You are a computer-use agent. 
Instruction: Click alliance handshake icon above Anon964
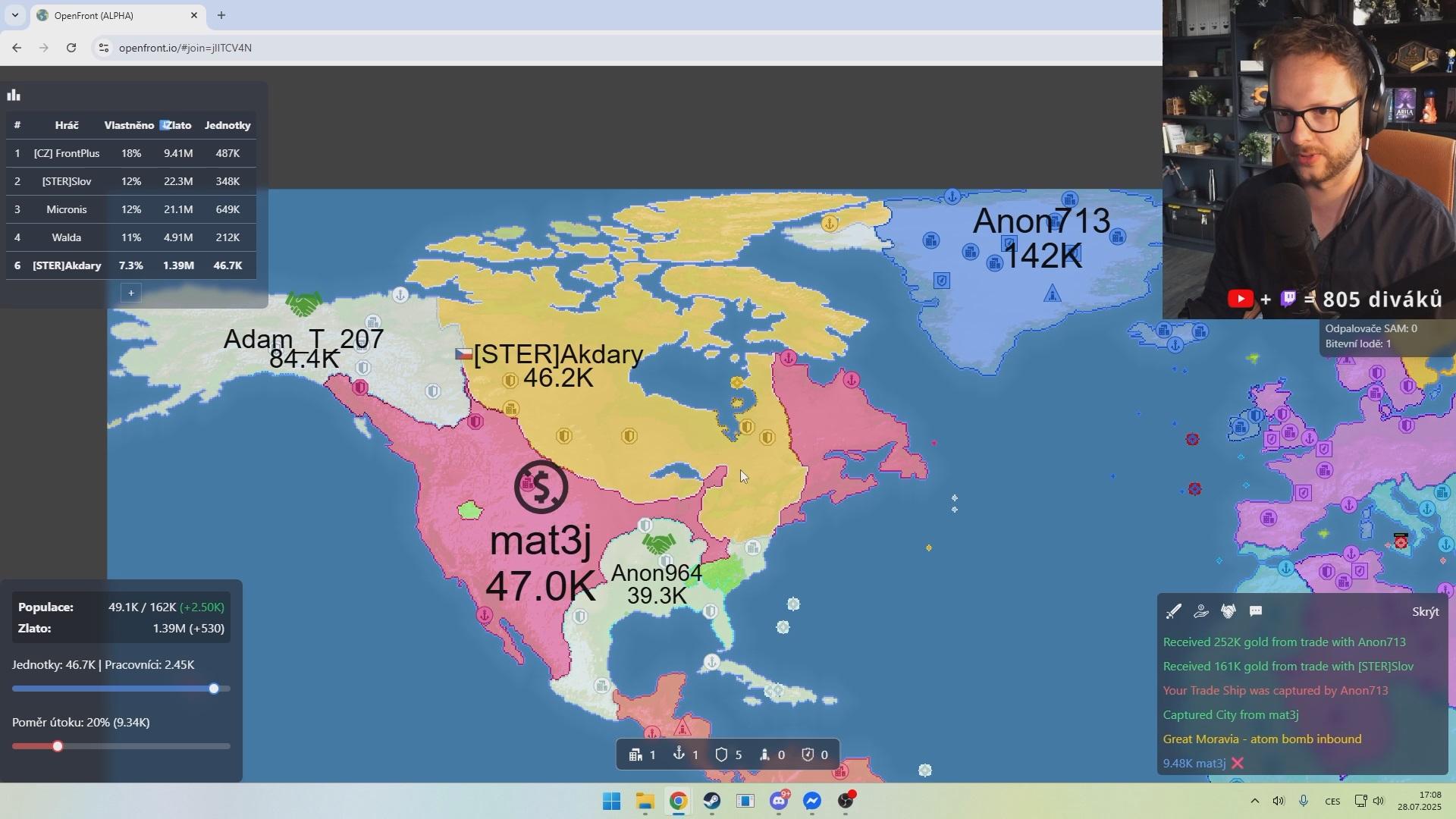click(x=658, y=544)
